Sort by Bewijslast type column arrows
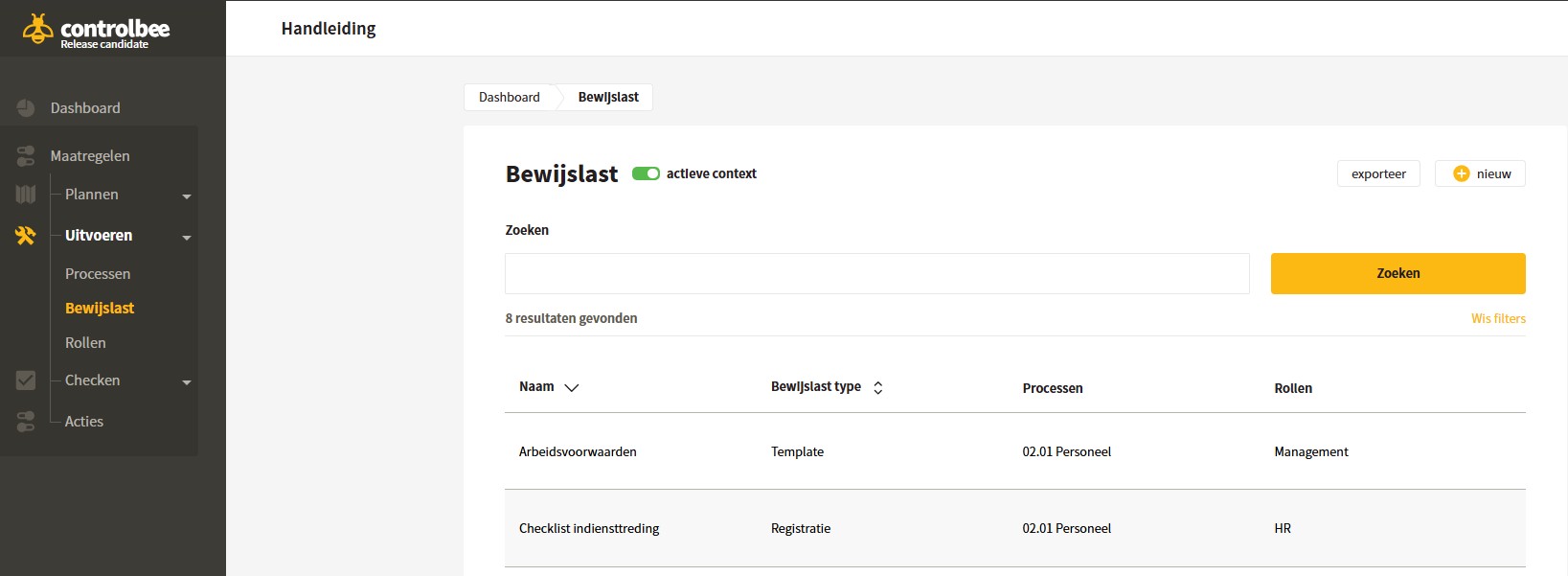Screen dimensions: 1568x576 click(877, 388)
